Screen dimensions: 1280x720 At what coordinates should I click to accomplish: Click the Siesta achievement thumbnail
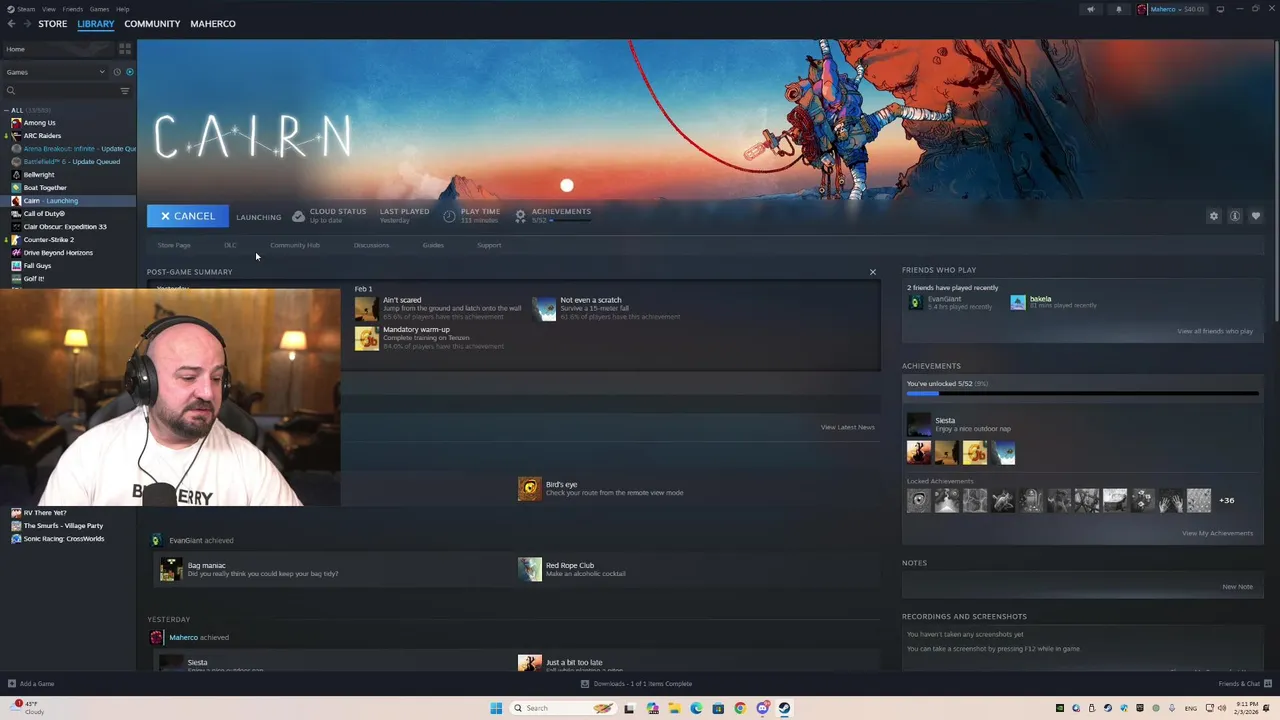click(x=918, y=424)
